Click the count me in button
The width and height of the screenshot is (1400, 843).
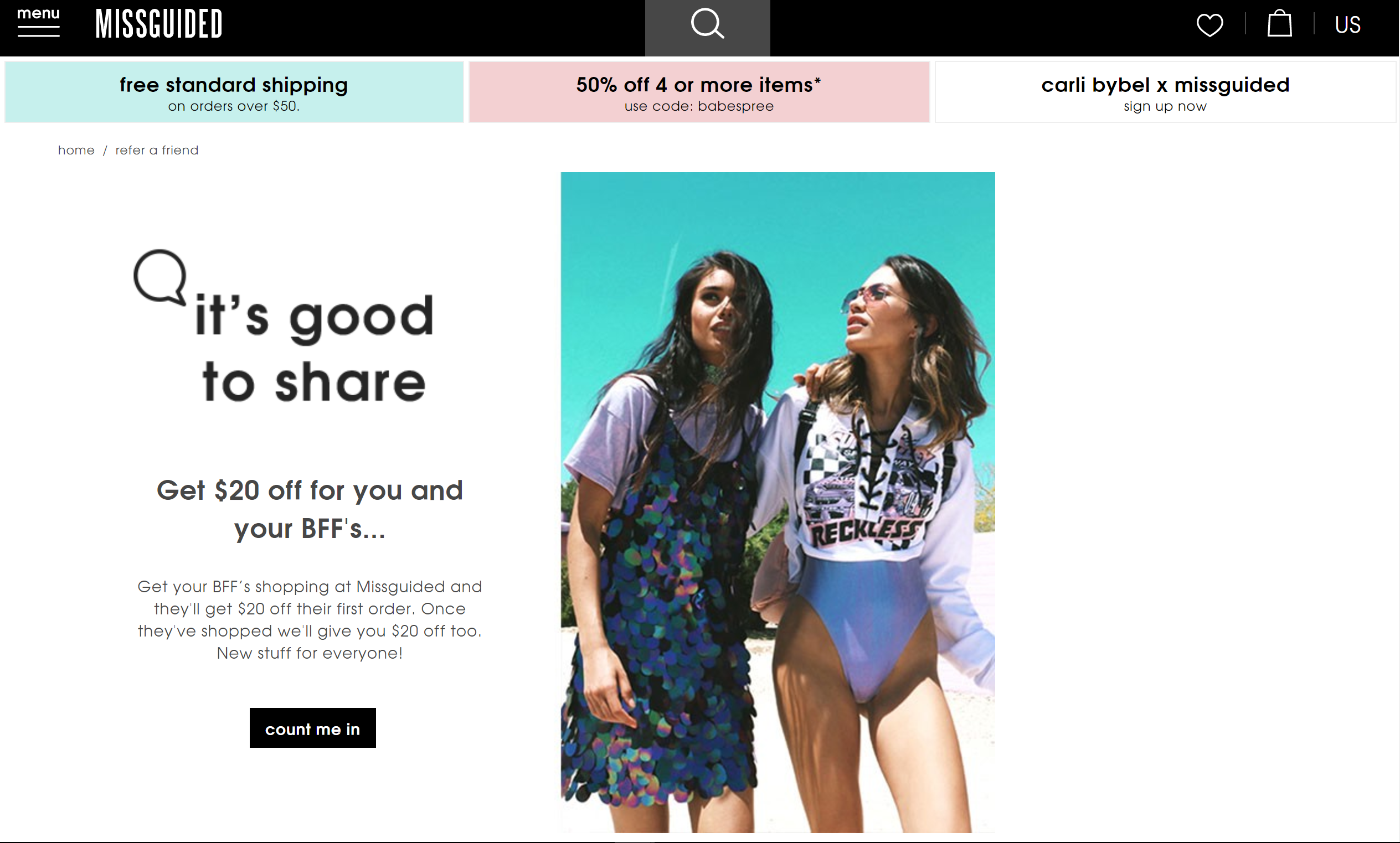click(x=312, y=728)
